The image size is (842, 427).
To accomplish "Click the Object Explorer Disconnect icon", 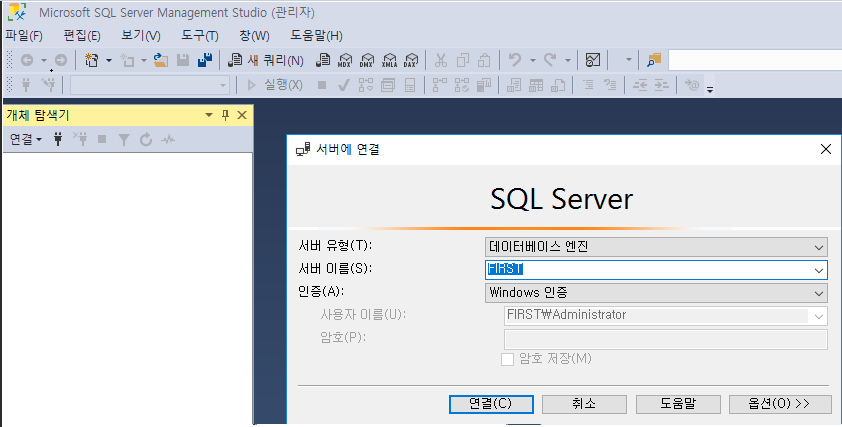I will pos(81,140).
